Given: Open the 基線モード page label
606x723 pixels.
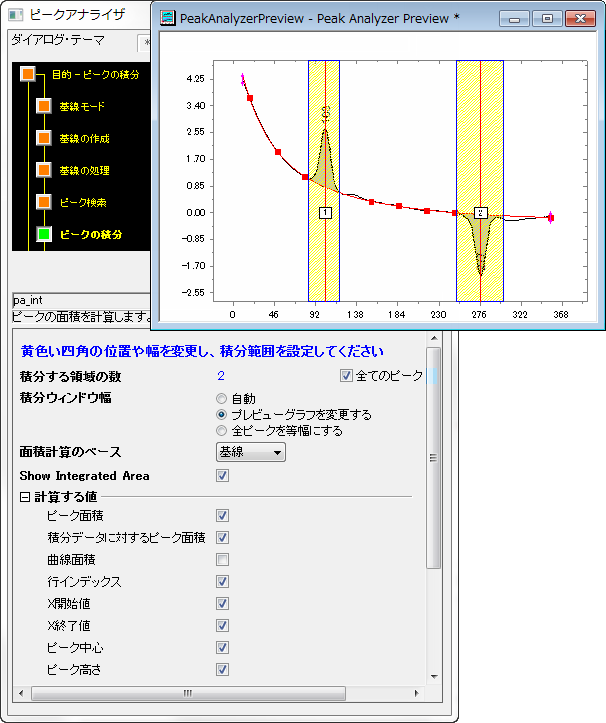Looking at the screenshot, I should 82,107.
